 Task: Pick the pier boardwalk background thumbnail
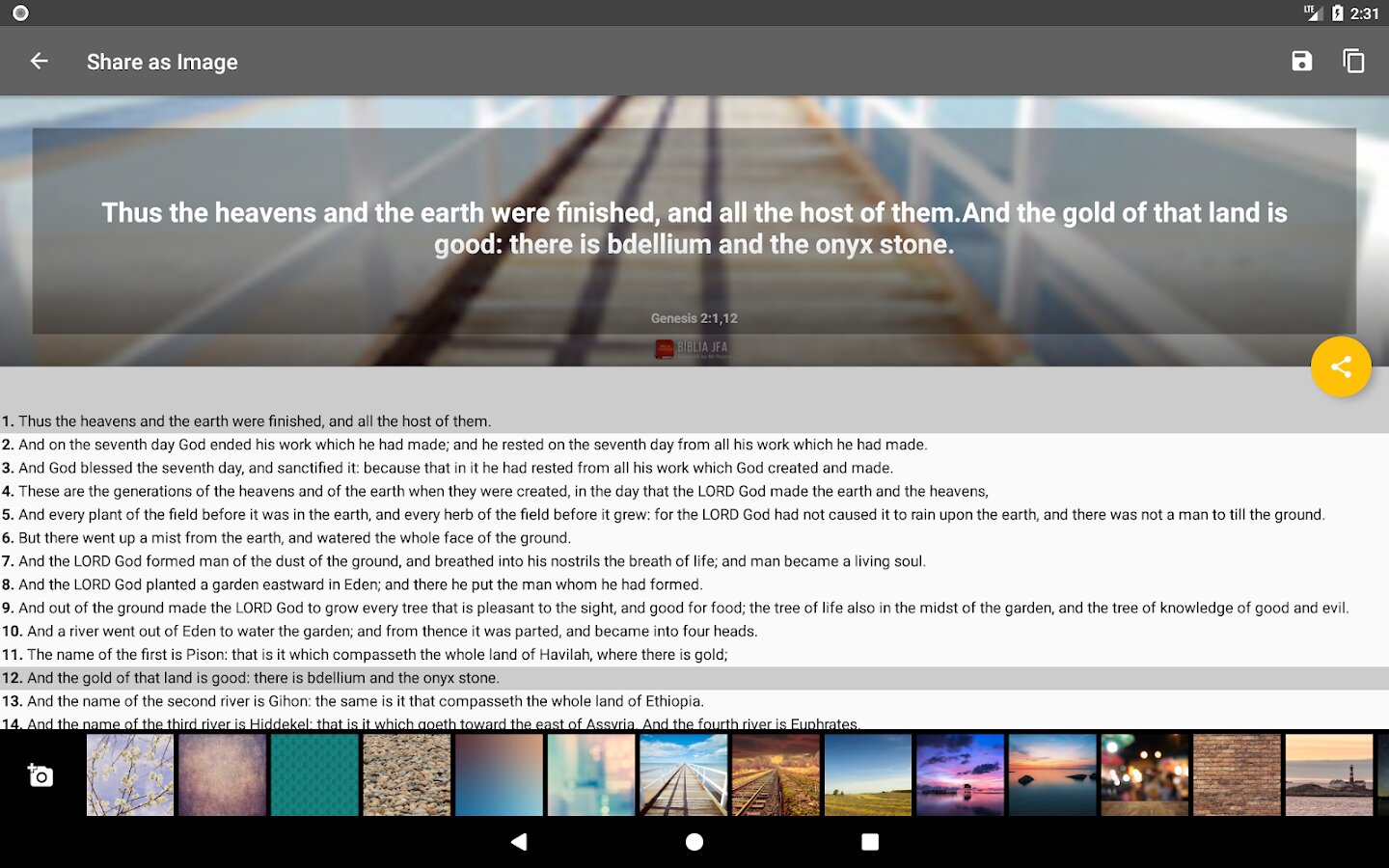coord(684,775)
